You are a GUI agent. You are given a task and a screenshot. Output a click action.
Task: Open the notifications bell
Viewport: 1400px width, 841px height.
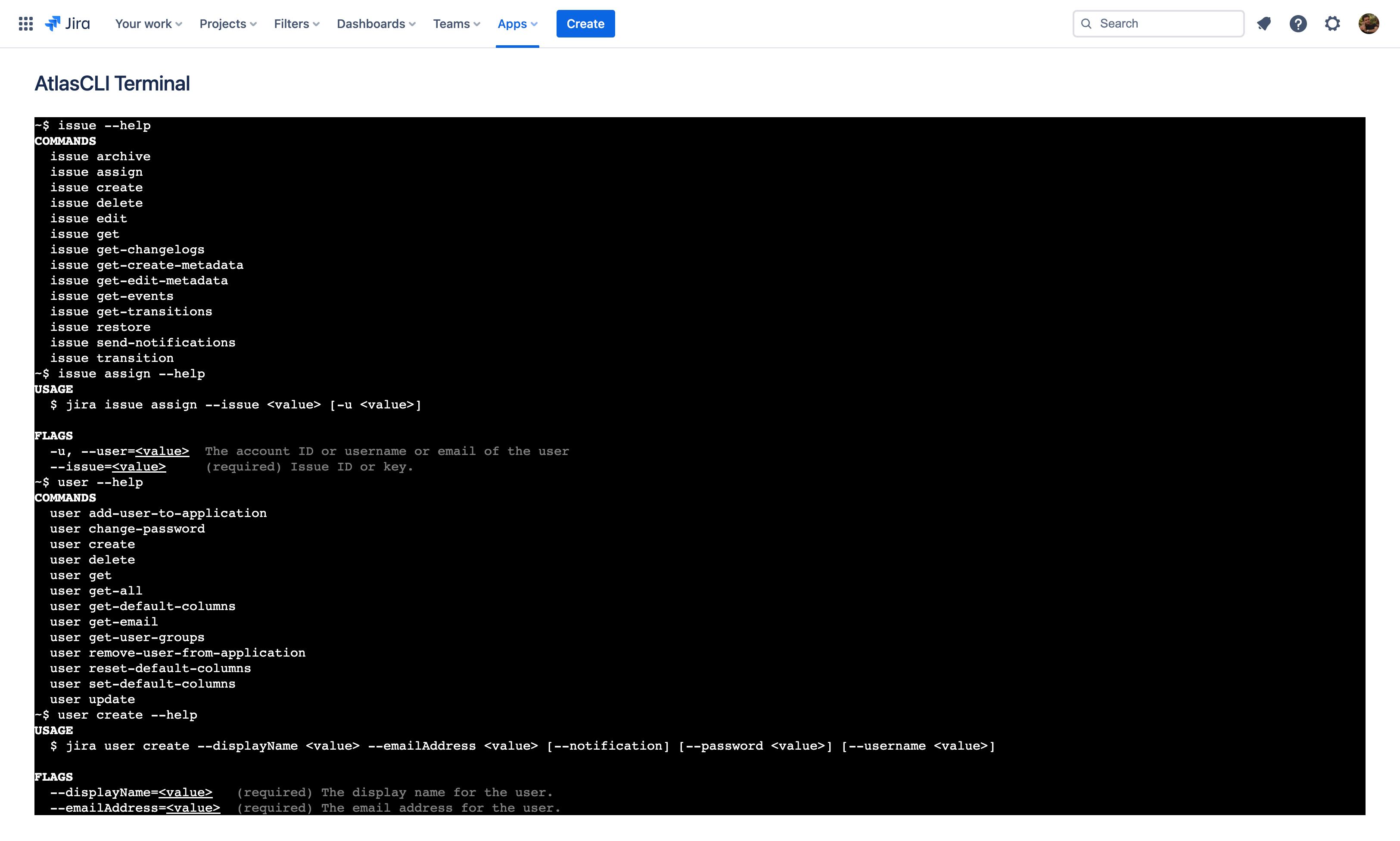pyautogui.click(x=1264, y=23)
